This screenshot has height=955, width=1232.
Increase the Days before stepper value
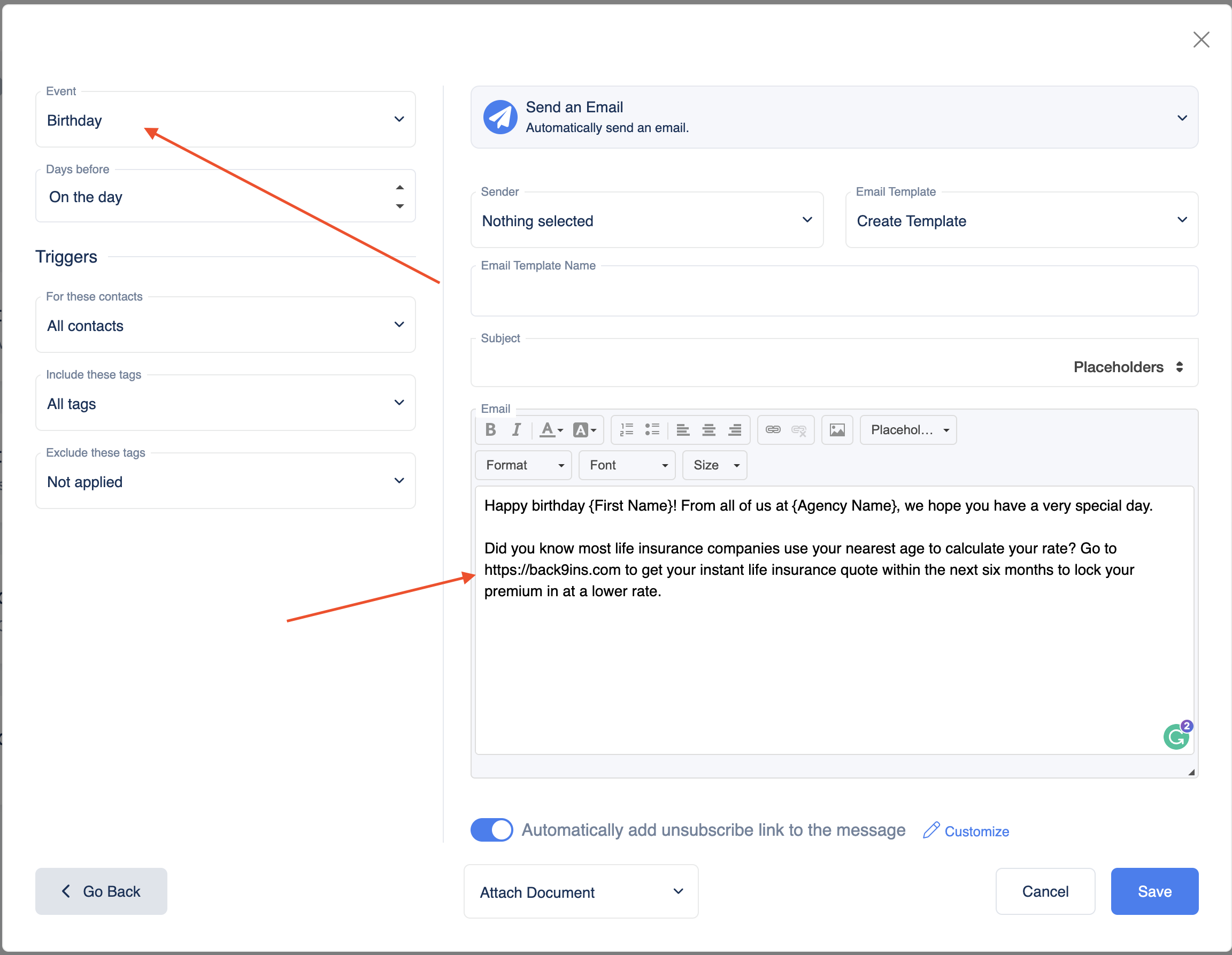pos(399,187)
